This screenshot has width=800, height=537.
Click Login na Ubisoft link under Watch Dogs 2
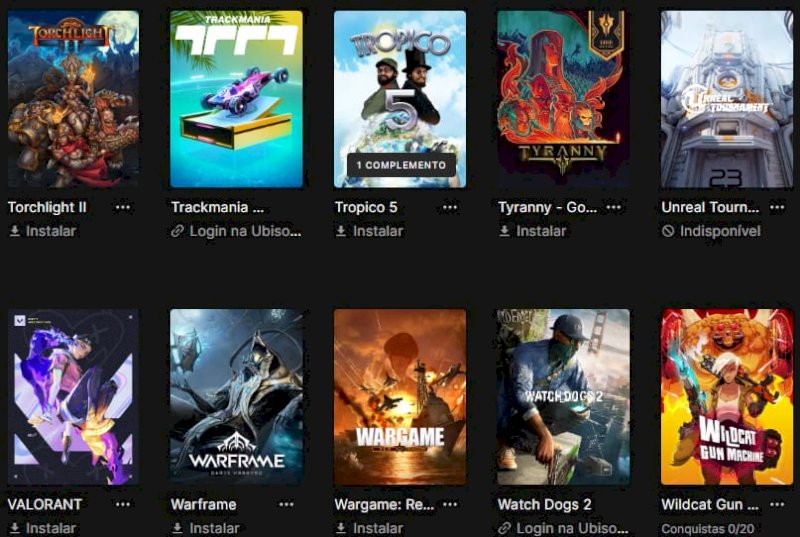[563, 528]
